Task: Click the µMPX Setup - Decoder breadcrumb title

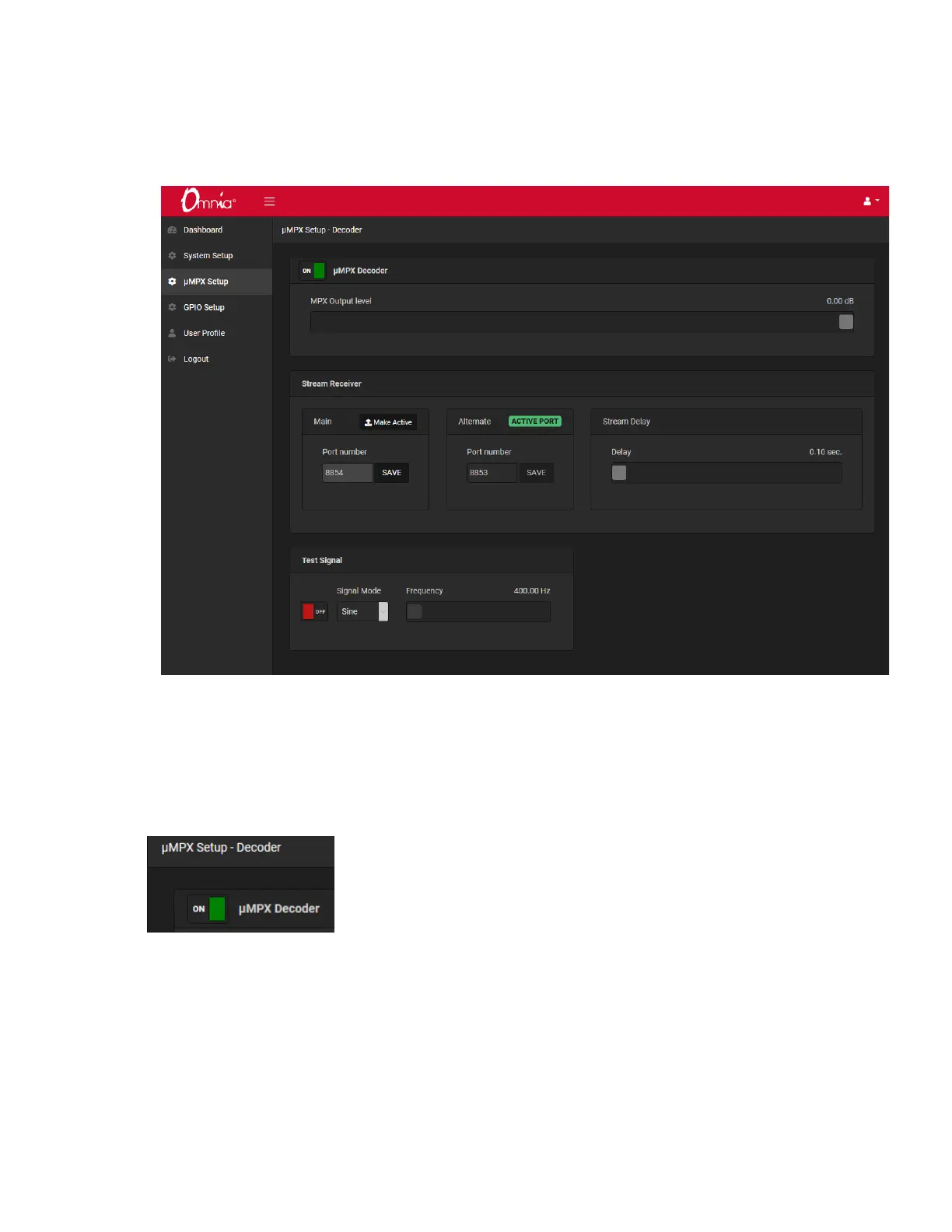Action: (x=322, y=230)
